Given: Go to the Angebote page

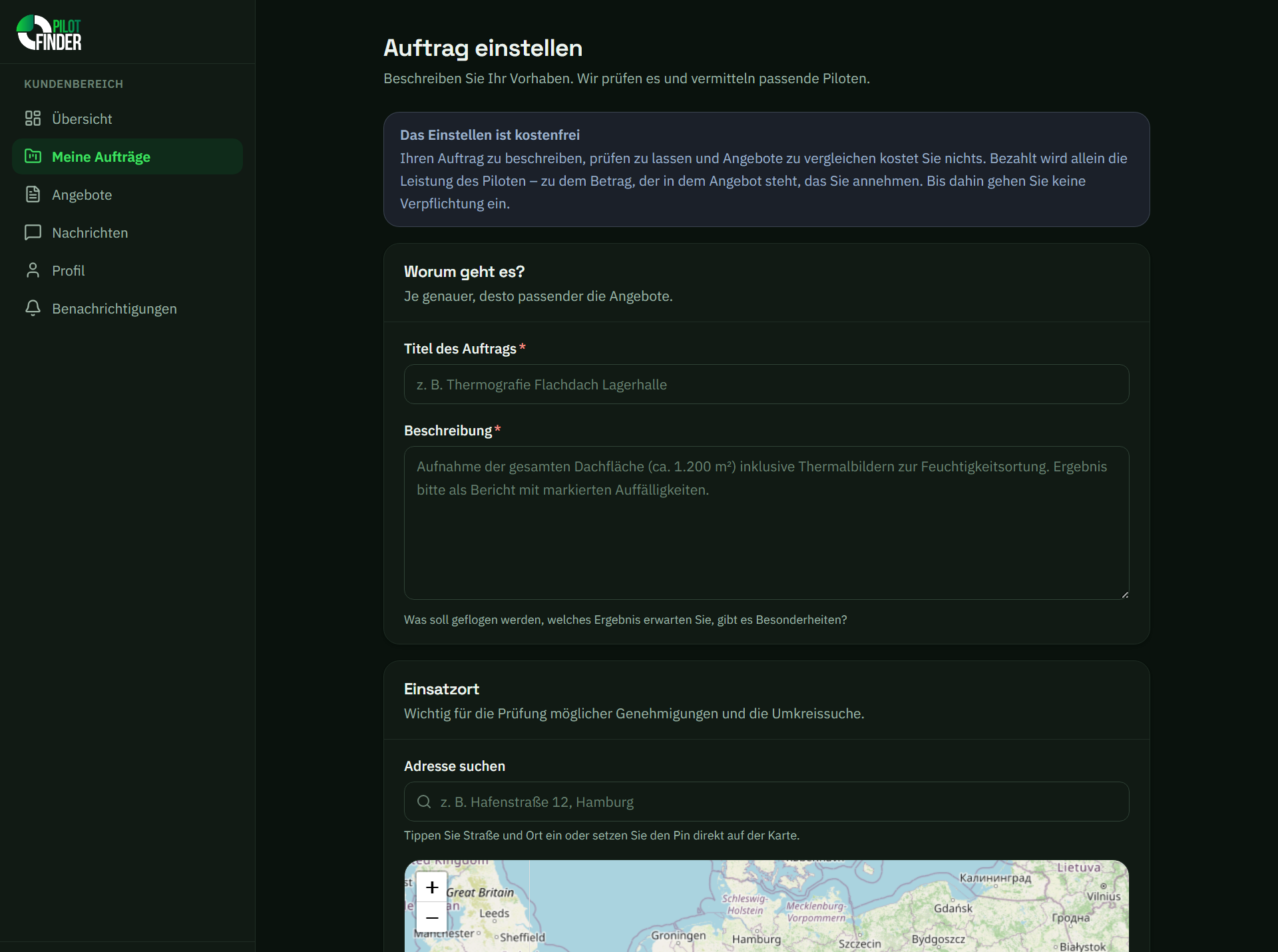Looking at the screenshot, I should click(127, 194).
